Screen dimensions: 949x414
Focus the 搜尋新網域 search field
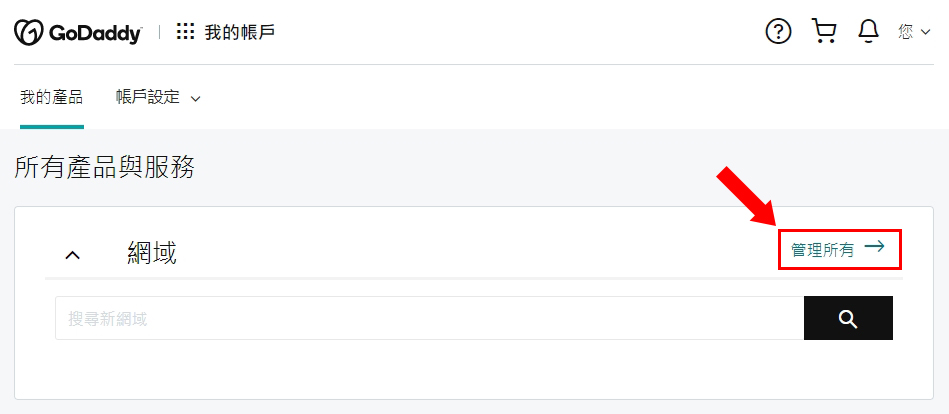coord(429,318)
